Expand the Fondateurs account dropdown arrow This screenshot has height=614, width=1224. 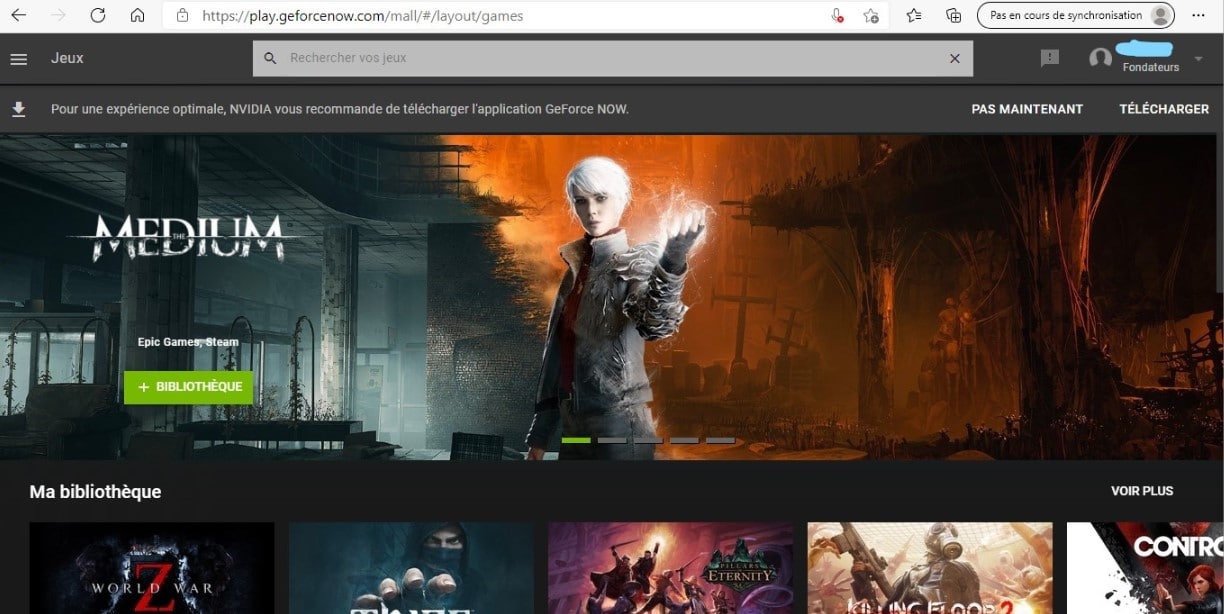click(1199, 59)
